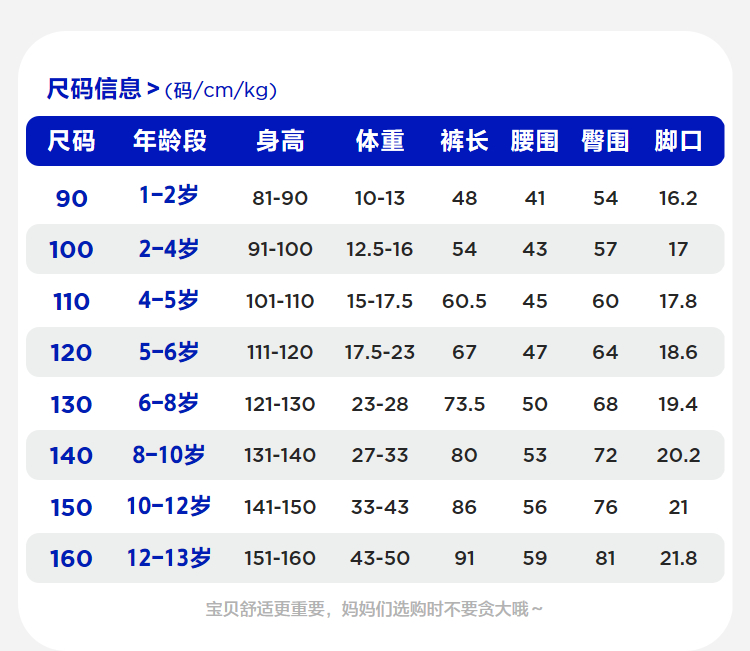
Task: Click the height value 141-150
Action: click(x=280, y=508)
